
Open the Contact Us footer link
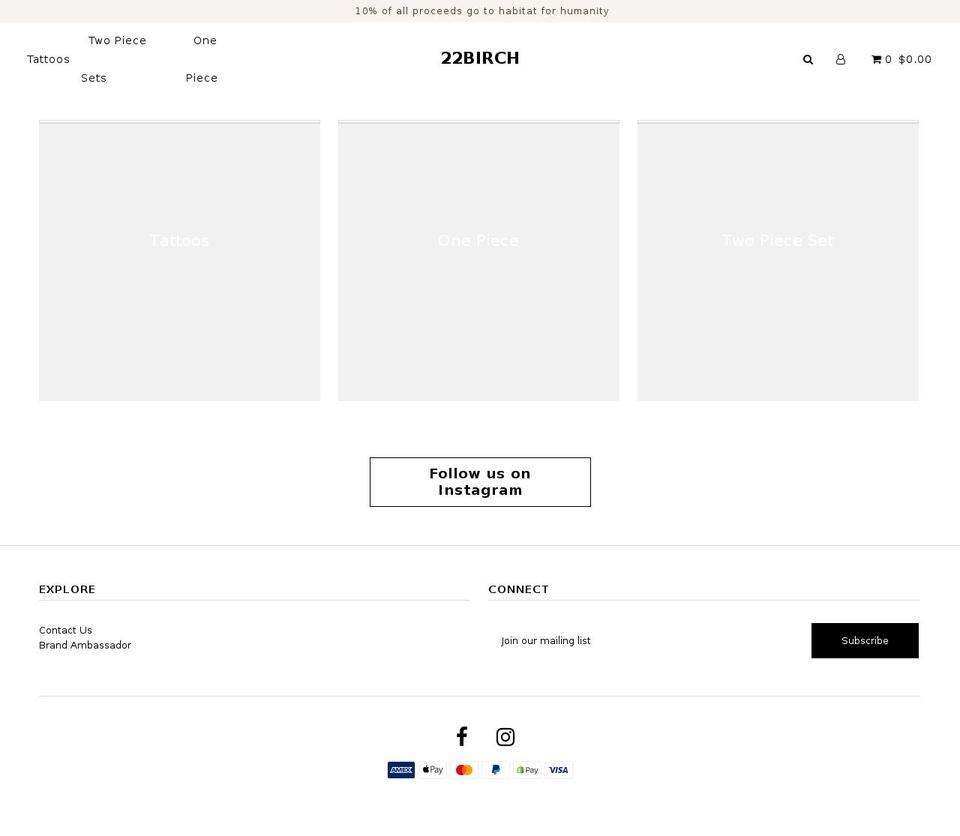point(66,630)
